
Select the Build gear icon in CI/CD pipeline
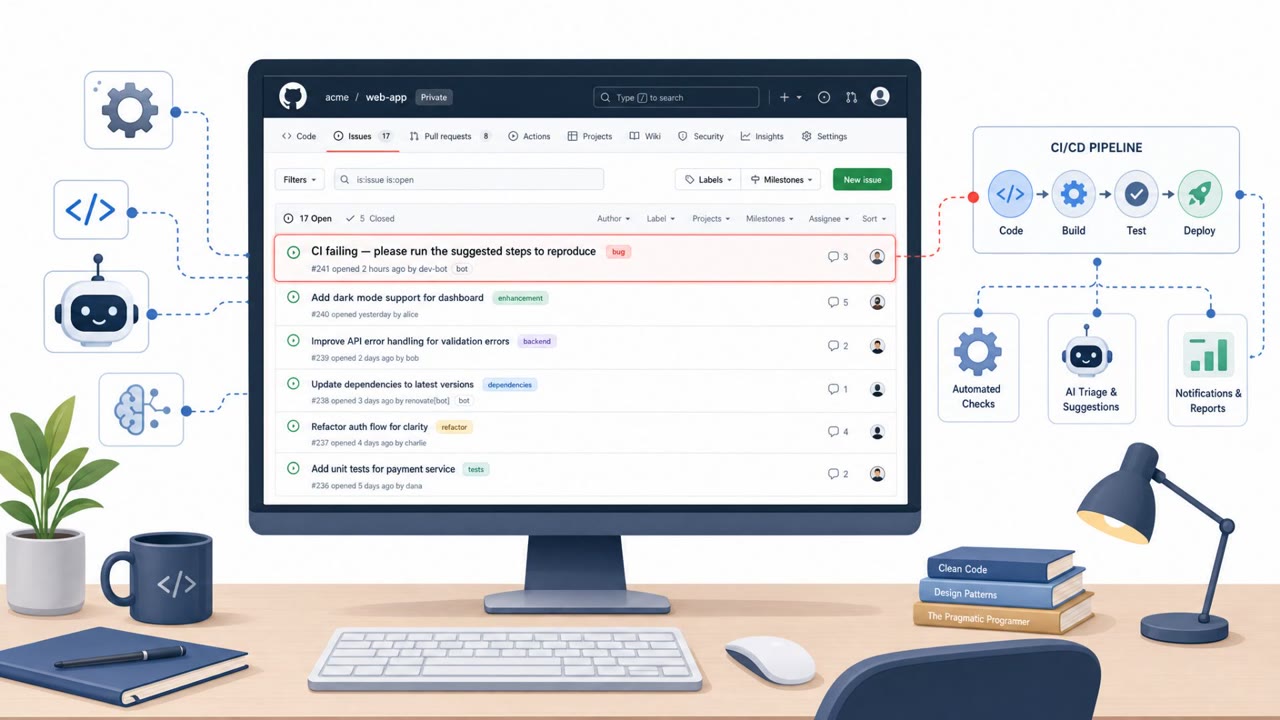click(1073, 194)
